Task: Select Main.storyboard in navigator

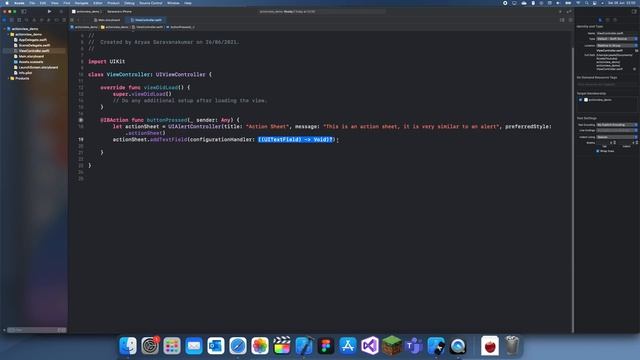Action: (x=31, y=56)
